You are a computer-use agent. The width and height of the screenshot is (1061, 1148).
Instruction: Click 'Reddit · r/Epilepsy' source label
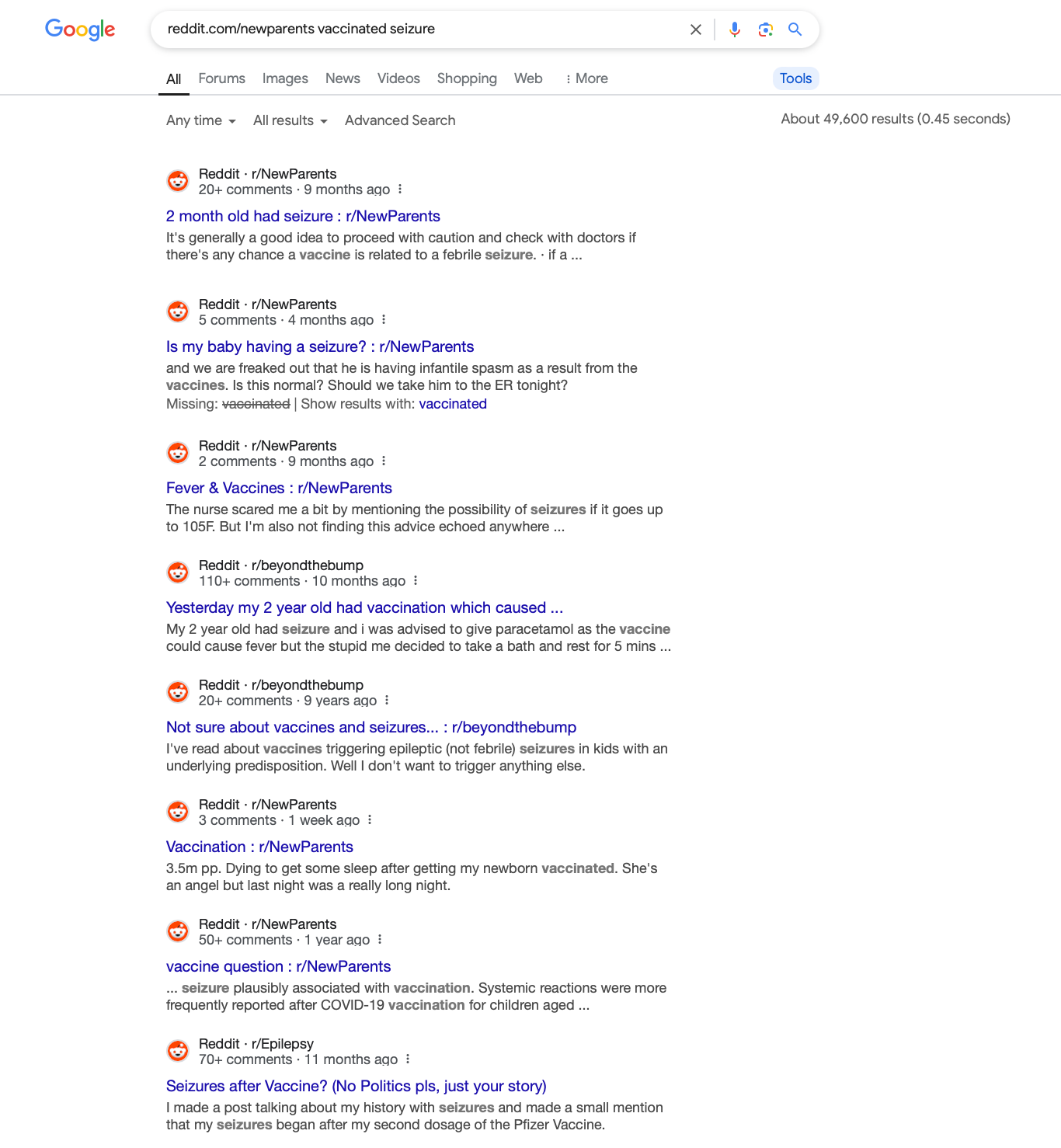pyautogui.click(x=256, y=1044)
